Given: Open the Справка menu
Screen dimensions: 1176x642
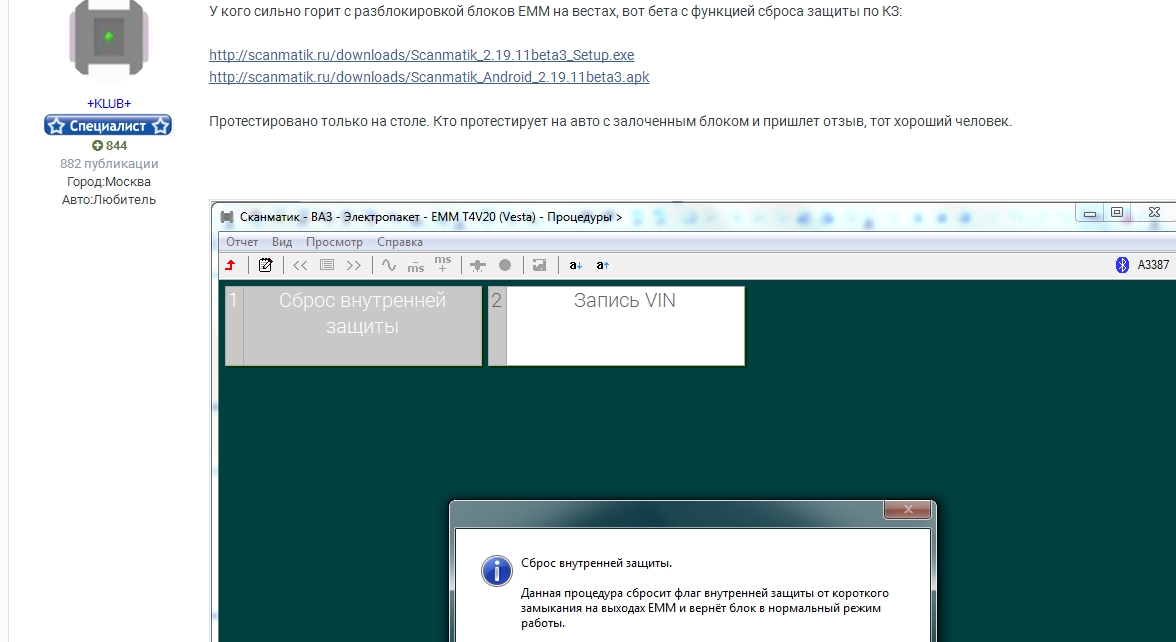Looking at the screenshot, I should (x=400, y=242).
